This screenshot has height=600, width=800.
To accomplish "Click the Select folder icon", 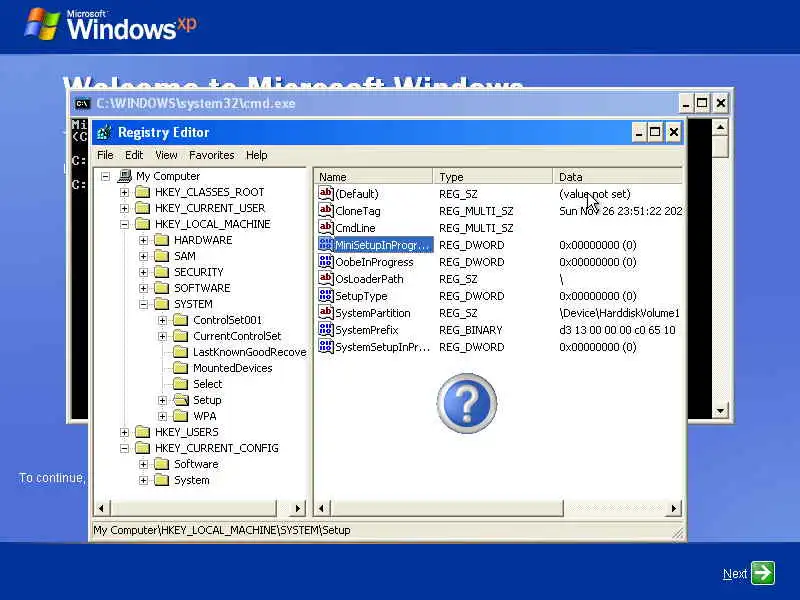I will tap(181, 384).
